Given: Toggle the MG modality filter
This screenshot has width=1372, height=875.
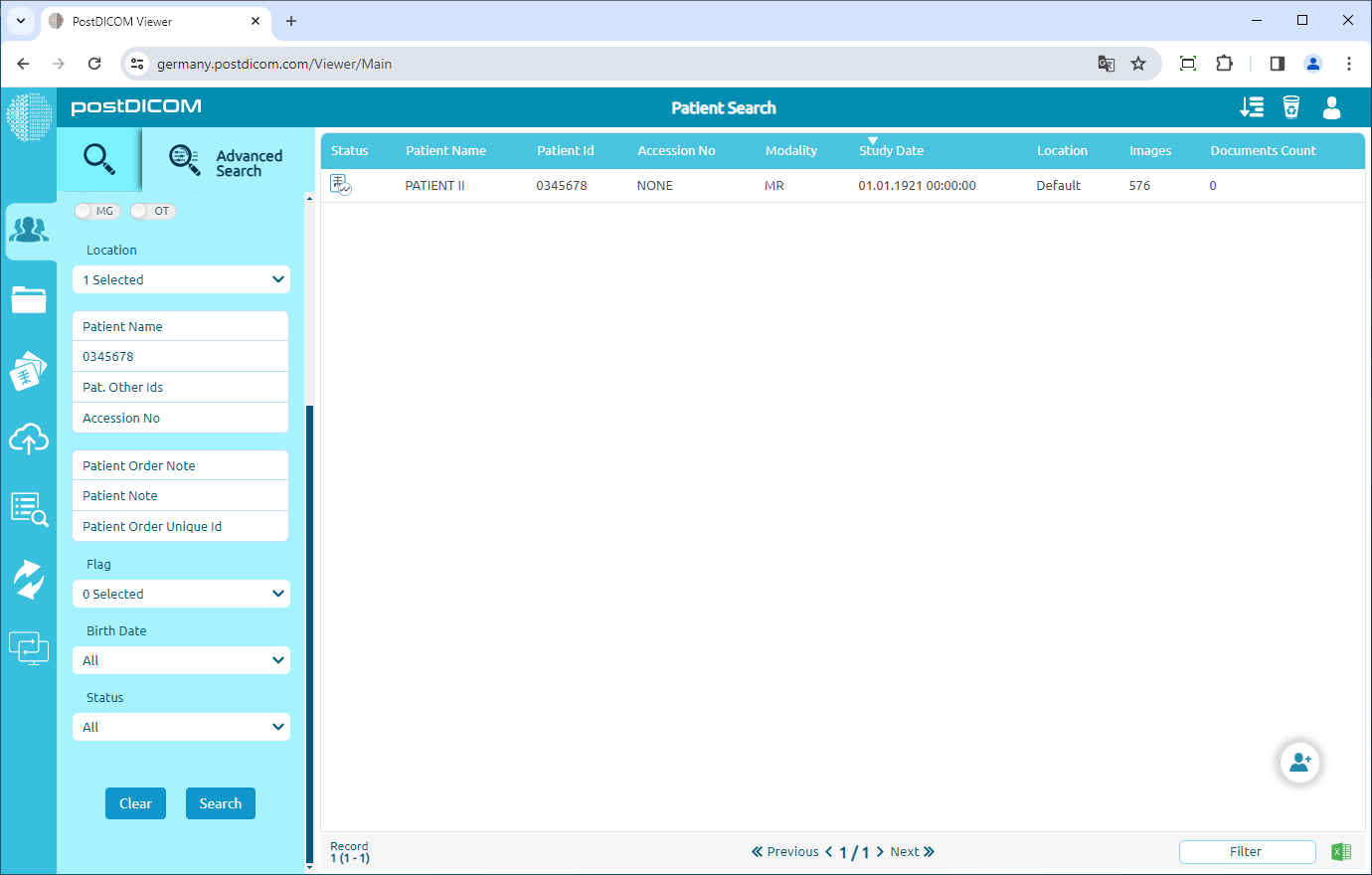Looking at the screenshot, I should 97,211.
